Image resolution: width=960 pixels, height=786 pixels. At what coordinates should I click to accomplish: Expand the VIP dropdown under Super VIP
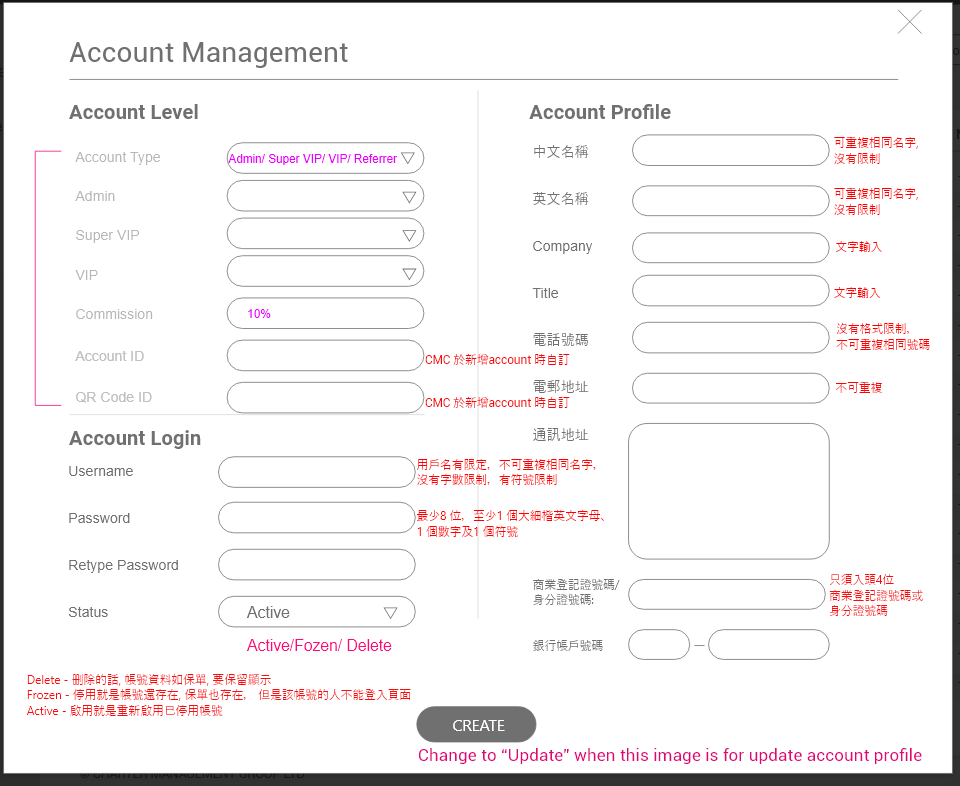325,272
